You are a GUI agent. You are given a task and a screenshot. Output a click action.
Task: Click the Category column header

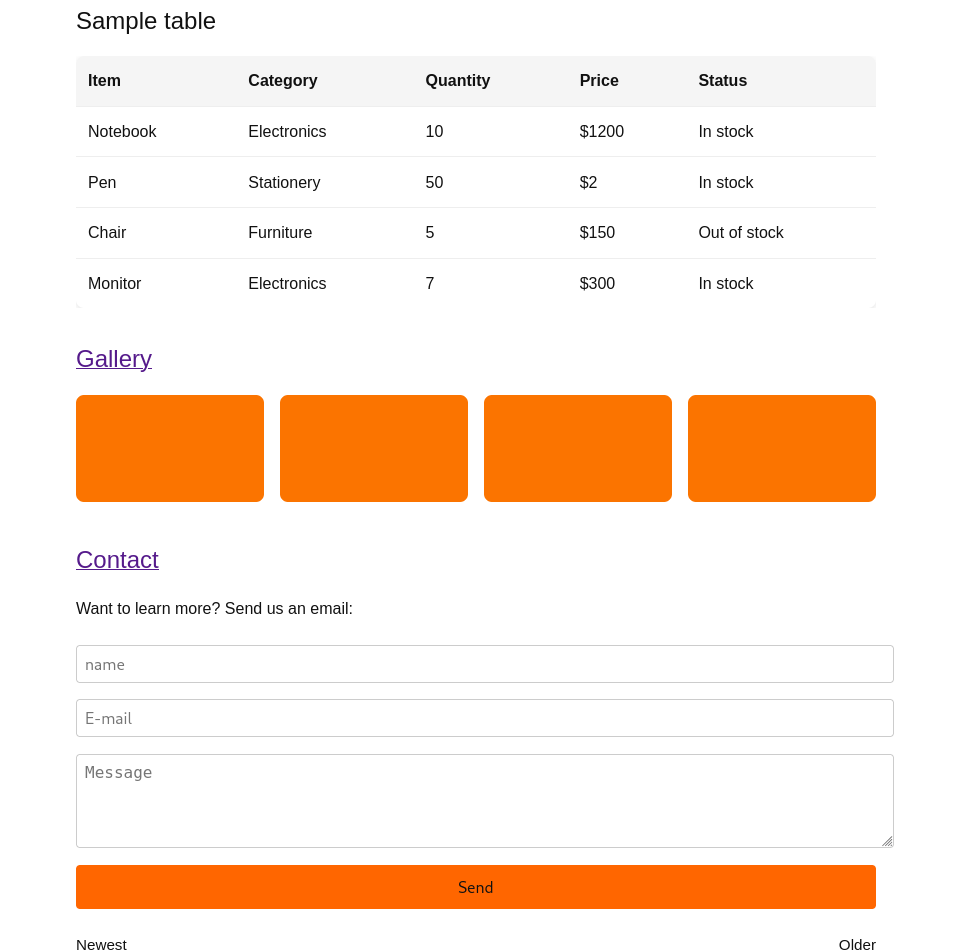click(283, 80)
